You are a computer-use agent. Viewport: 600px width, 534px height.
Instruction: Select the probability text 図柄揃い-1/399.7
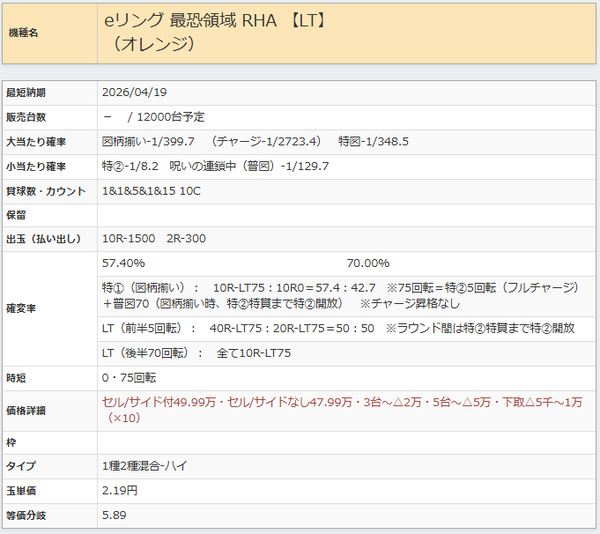coord(148,142)
